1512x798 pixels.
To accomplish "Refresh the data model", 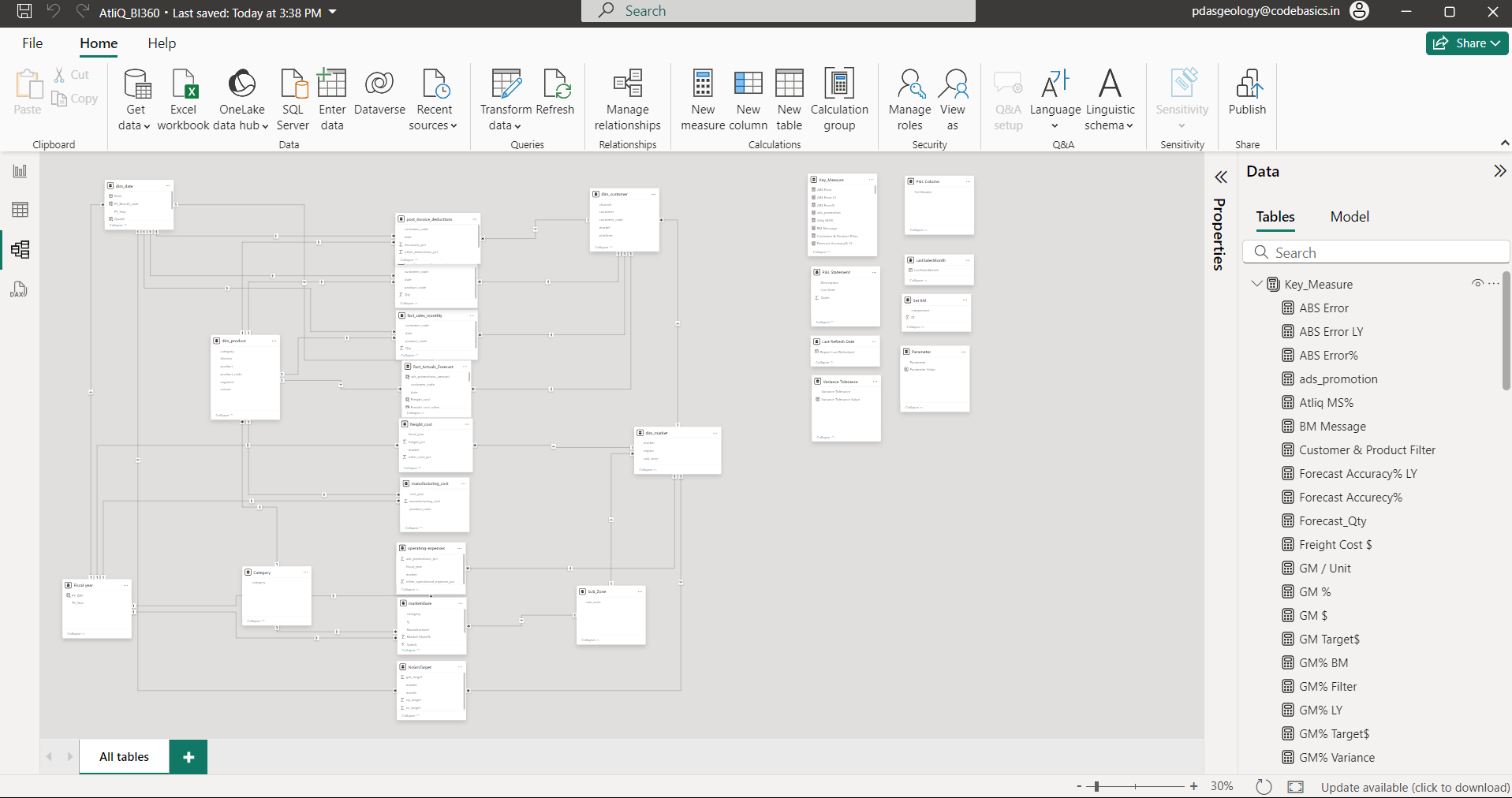I will tap(555, 93).
